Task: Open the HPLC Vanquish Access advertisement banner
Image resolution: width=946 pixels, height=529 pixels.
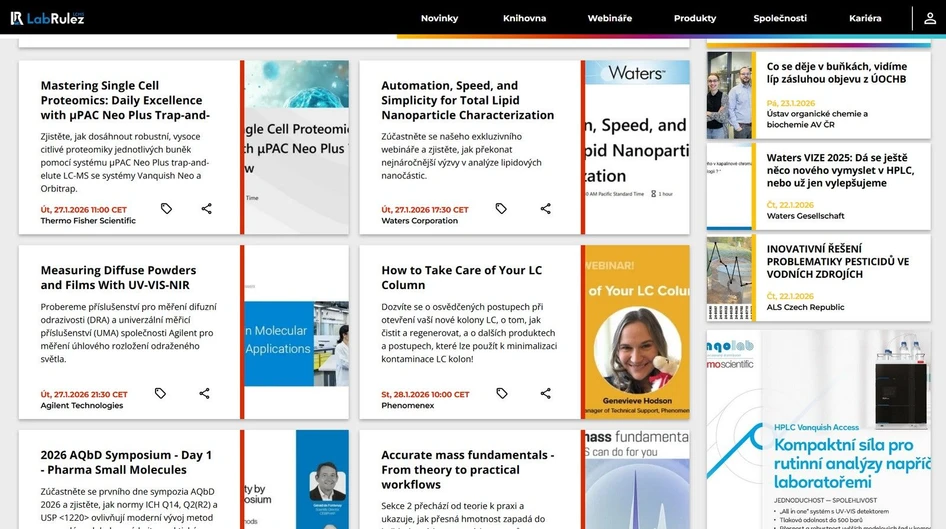Action: [x=818, y=430]
